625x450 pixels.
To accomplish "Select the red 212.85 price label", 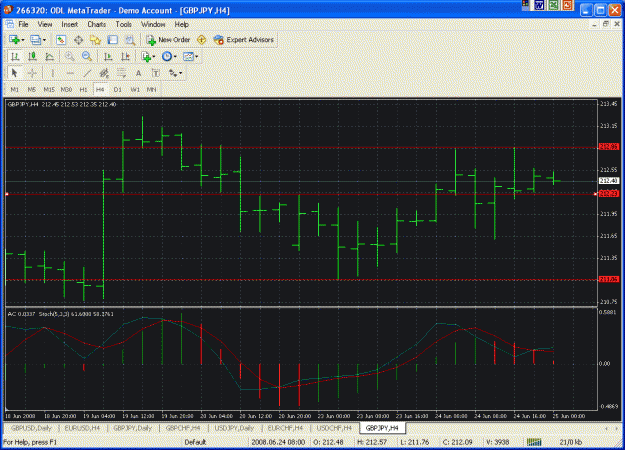I will [609, 147].
